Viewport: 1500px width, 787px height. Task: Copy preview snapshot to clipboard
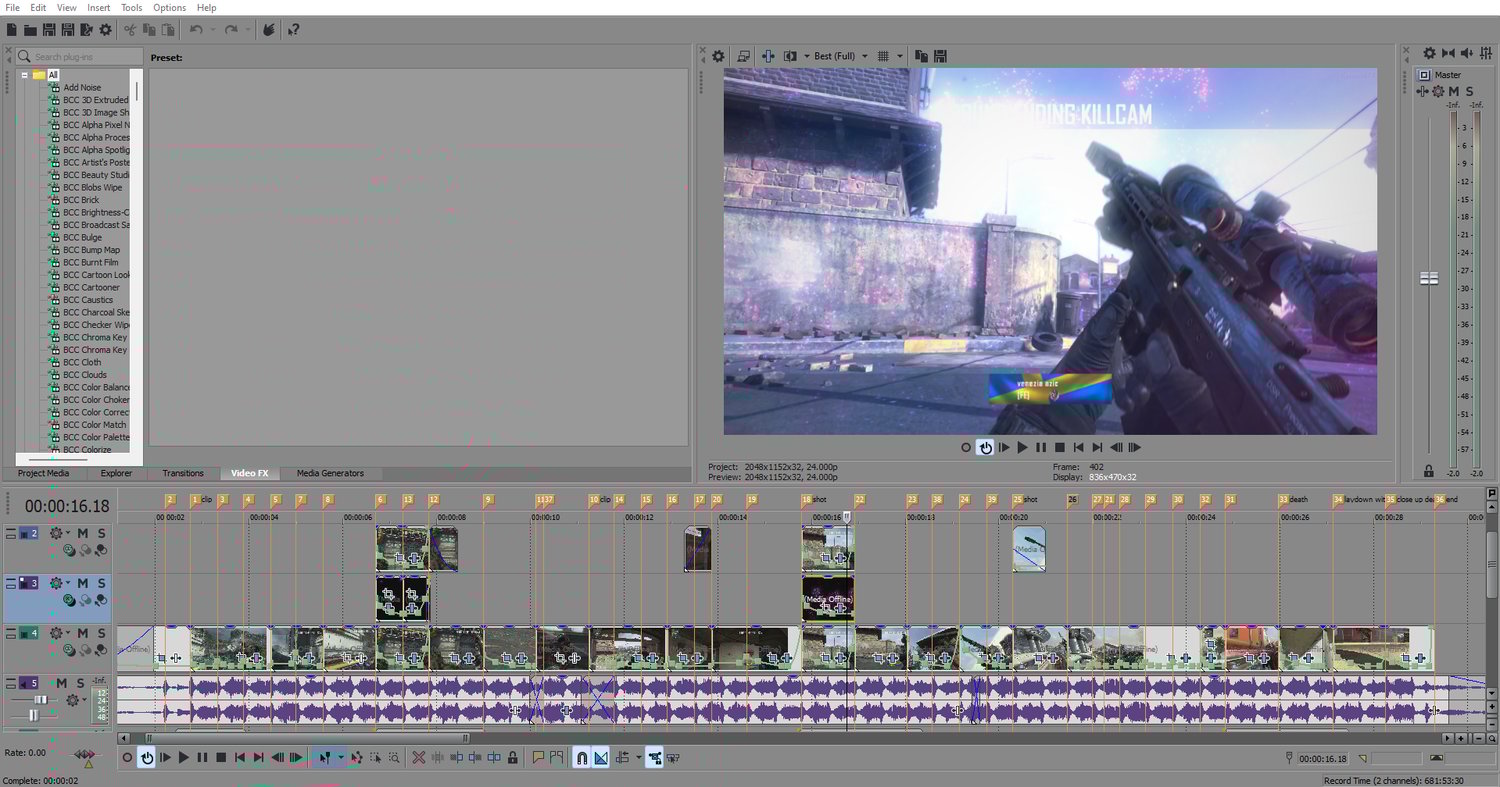click(921, 56)
